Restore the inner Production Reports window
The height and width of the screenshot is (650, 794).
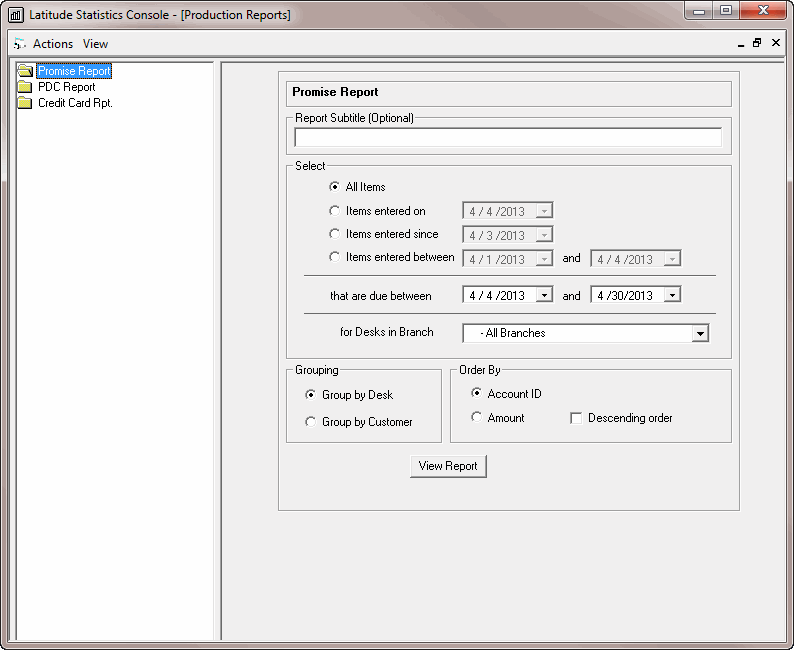[x=757, y=43]
